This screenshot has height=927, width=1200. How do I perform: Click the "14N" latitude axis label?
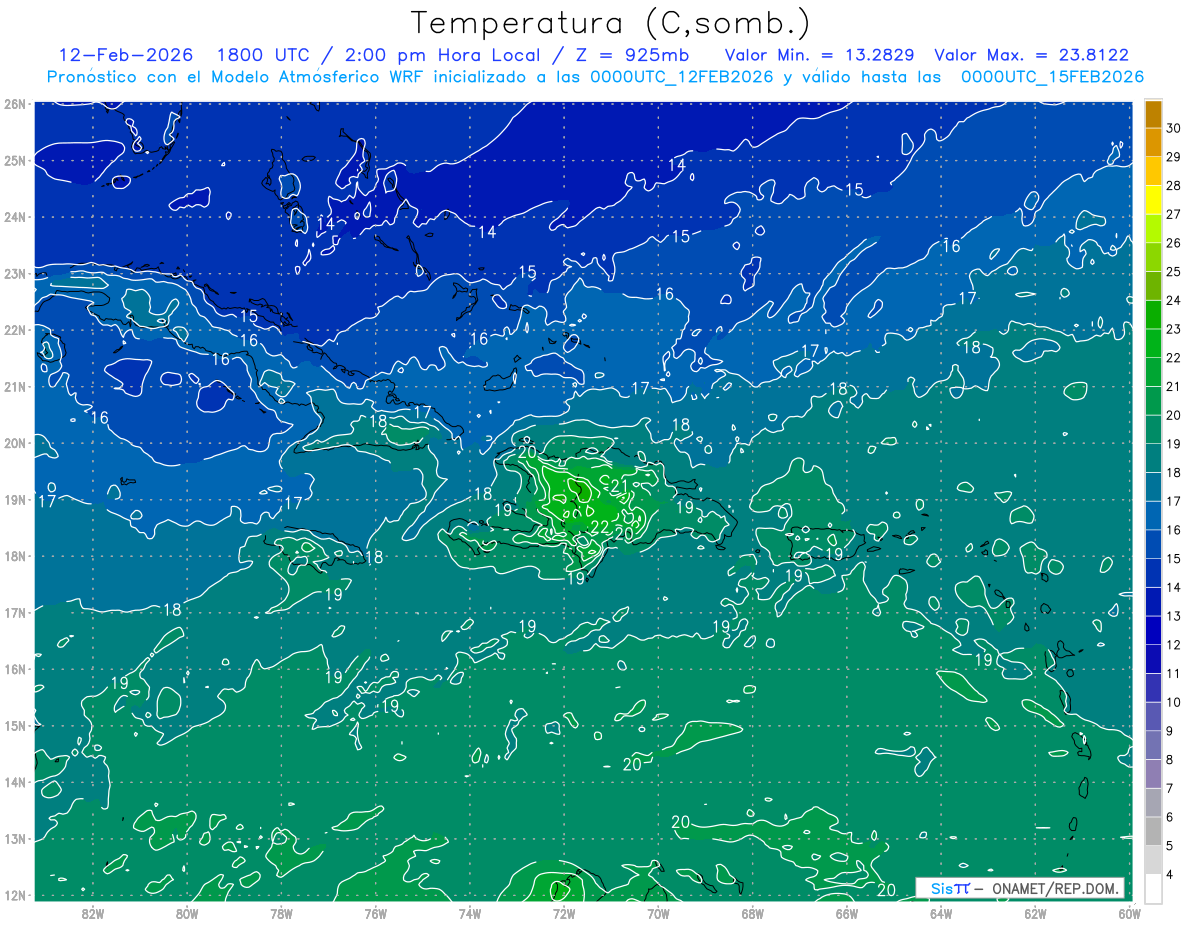coord(14,782)
